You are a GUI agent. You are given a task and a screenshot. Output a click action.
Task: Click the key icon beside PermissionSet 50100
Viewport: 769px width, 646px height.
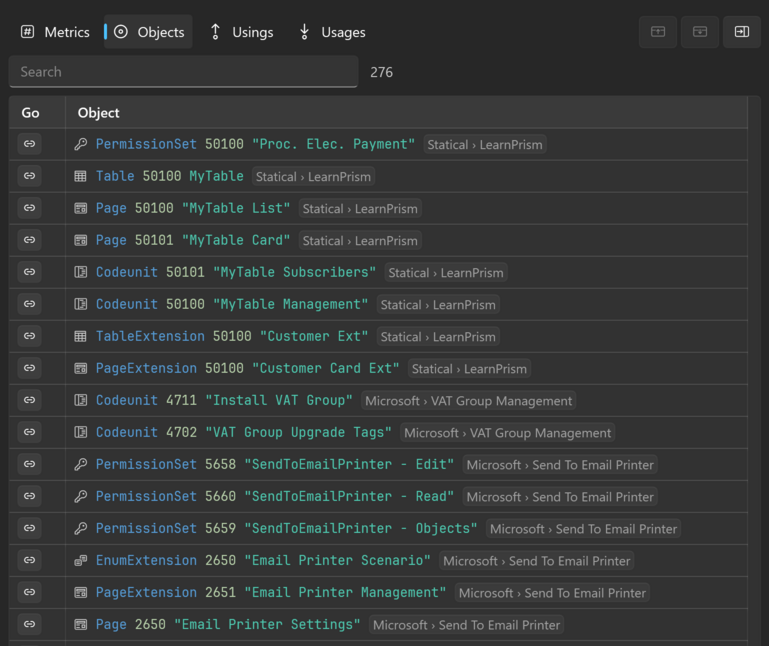(80, 144)
